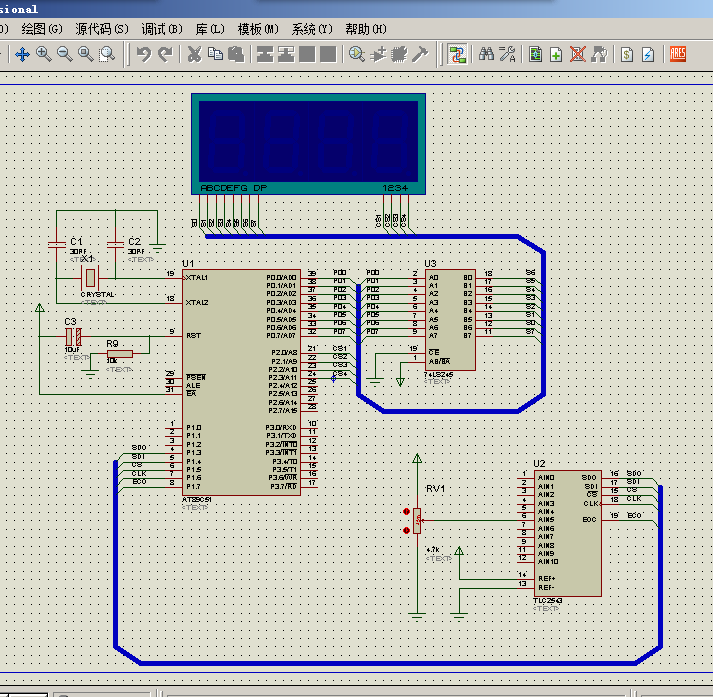This screenshot has height=697, width=713.
Task: Click the paste from clipboard icon
Action: [236, 55]
